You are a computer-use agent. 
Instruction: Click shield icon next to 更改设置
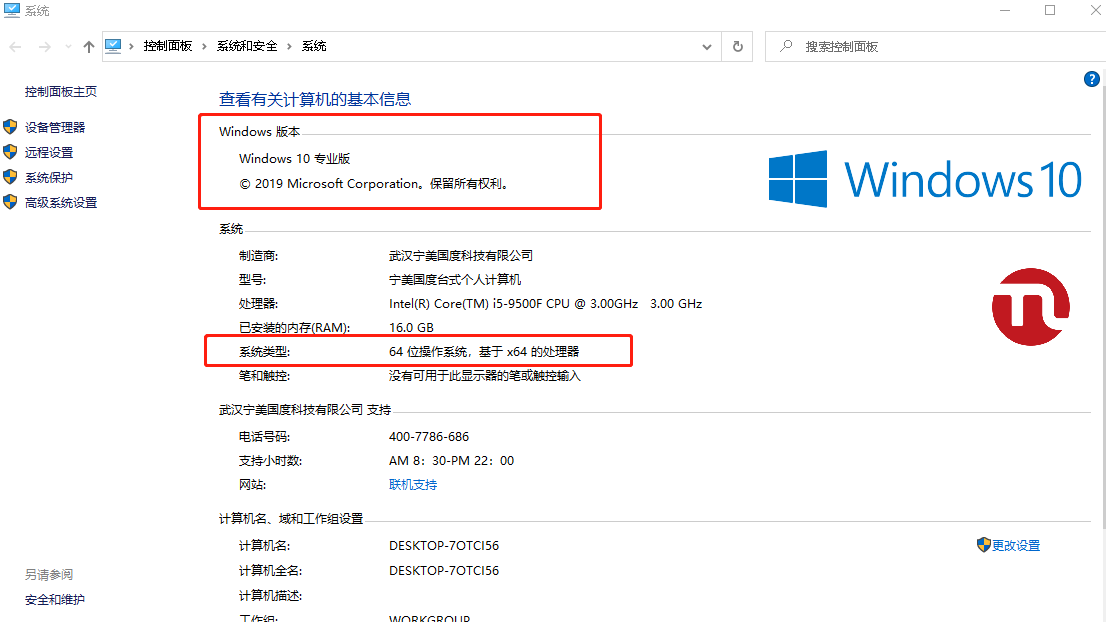(x=983, y=544)
